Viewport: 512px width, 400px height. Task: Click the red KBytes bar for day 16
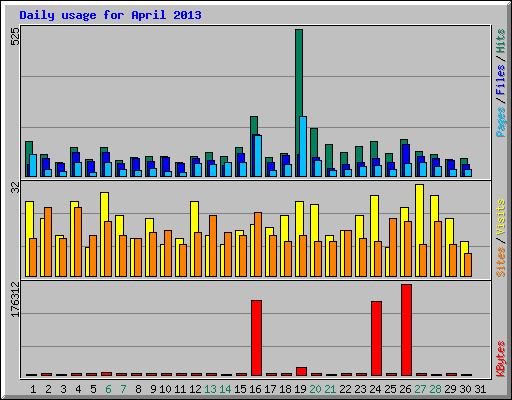click(256, 338)
